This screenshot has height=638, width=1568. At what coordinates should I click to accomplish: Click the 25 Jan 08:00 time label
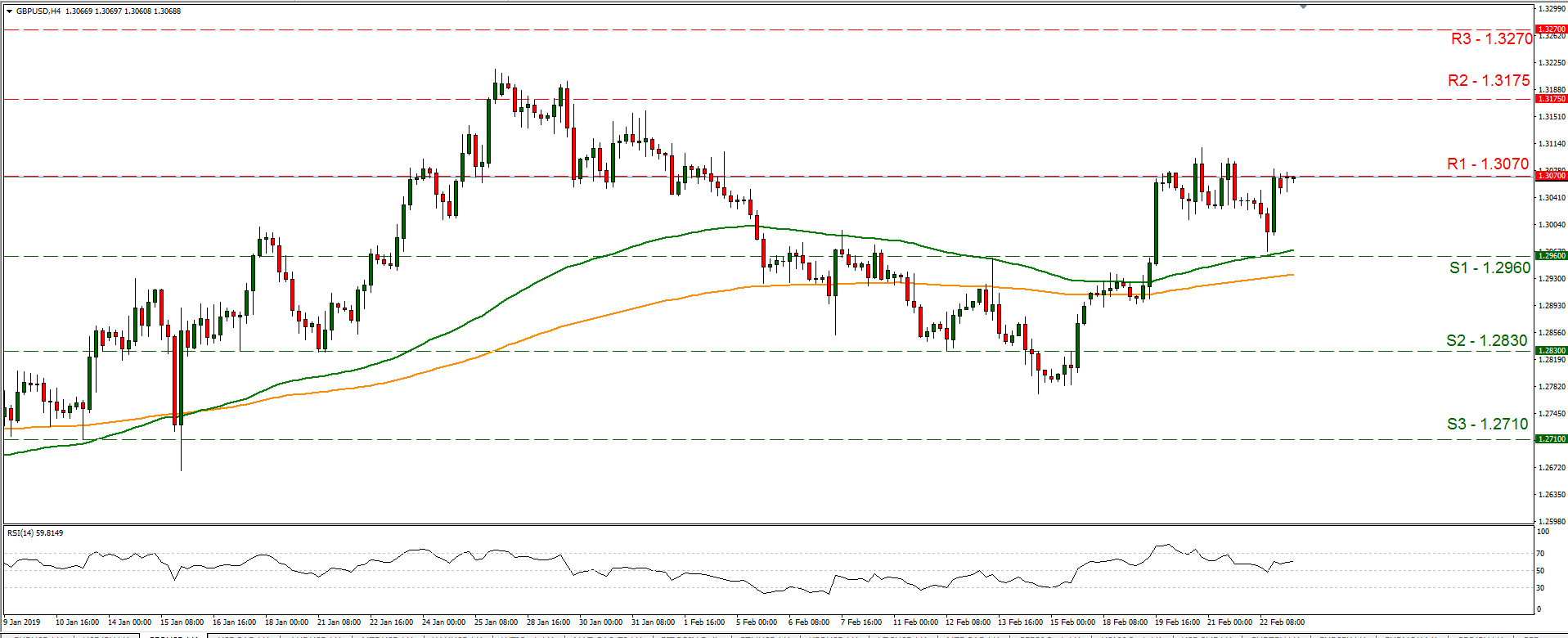496,622
